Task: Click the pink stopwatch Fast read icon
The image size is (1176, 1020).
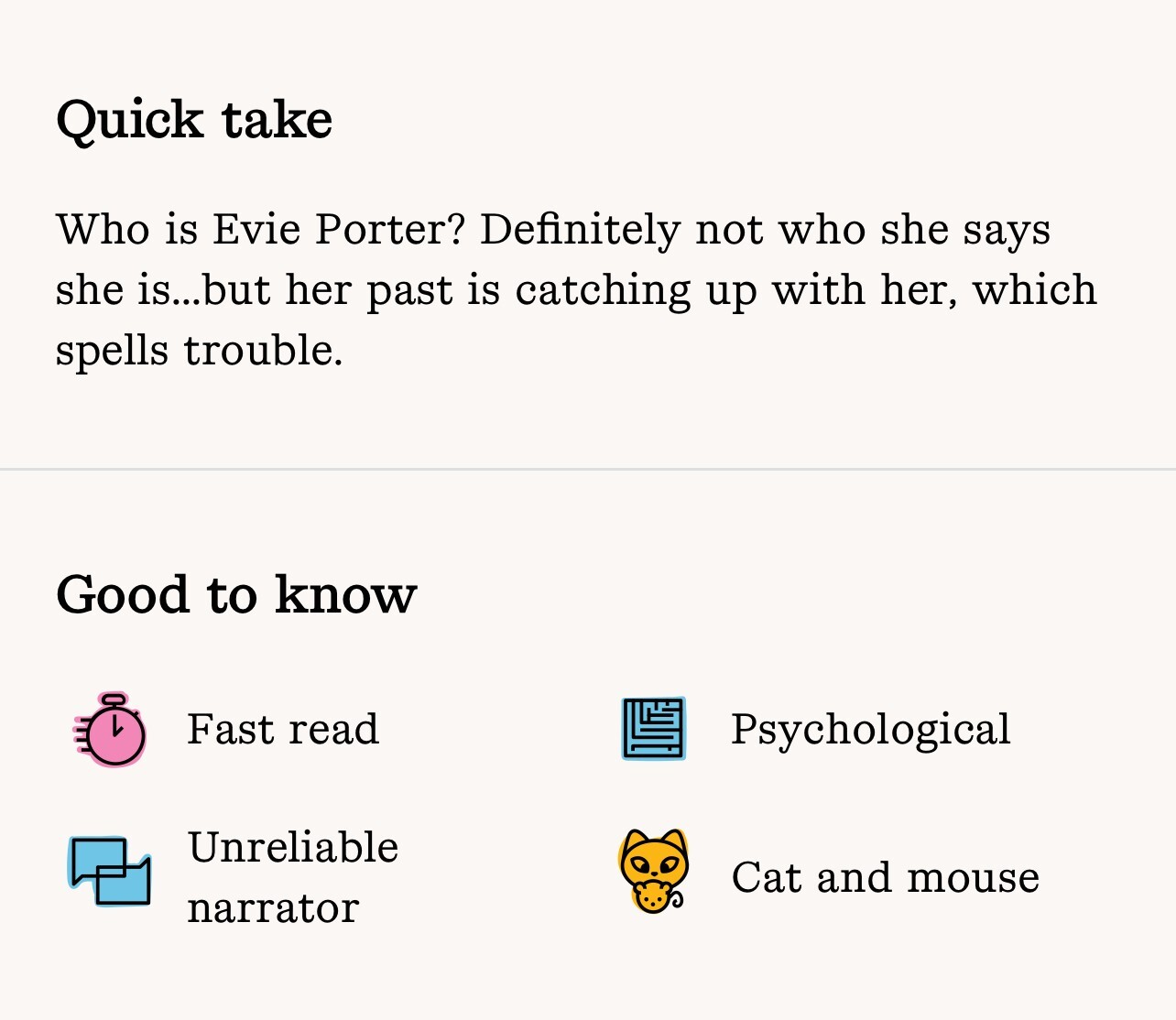Action: coord(110,729)
